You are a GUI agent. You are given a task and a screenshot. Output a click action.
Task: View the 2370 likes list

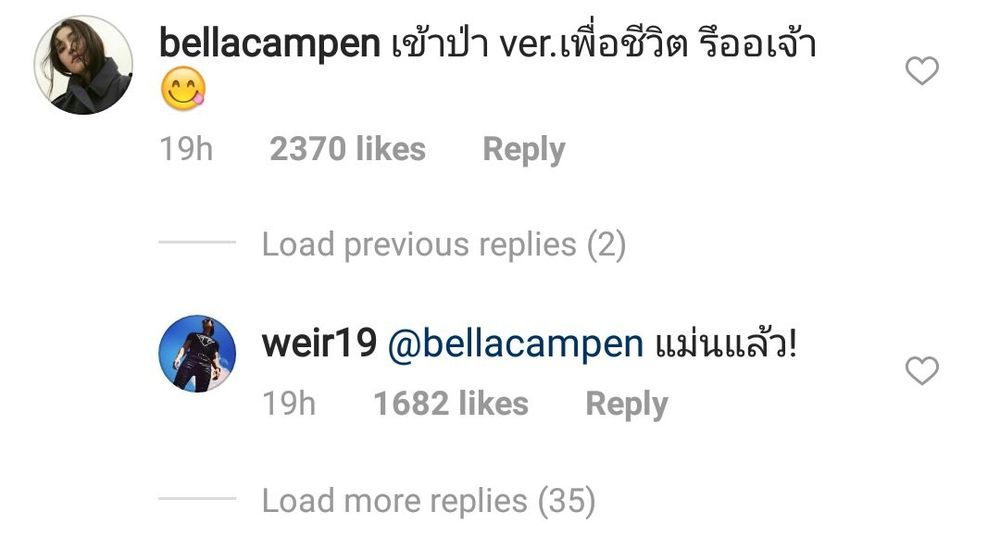click(348, 149)
